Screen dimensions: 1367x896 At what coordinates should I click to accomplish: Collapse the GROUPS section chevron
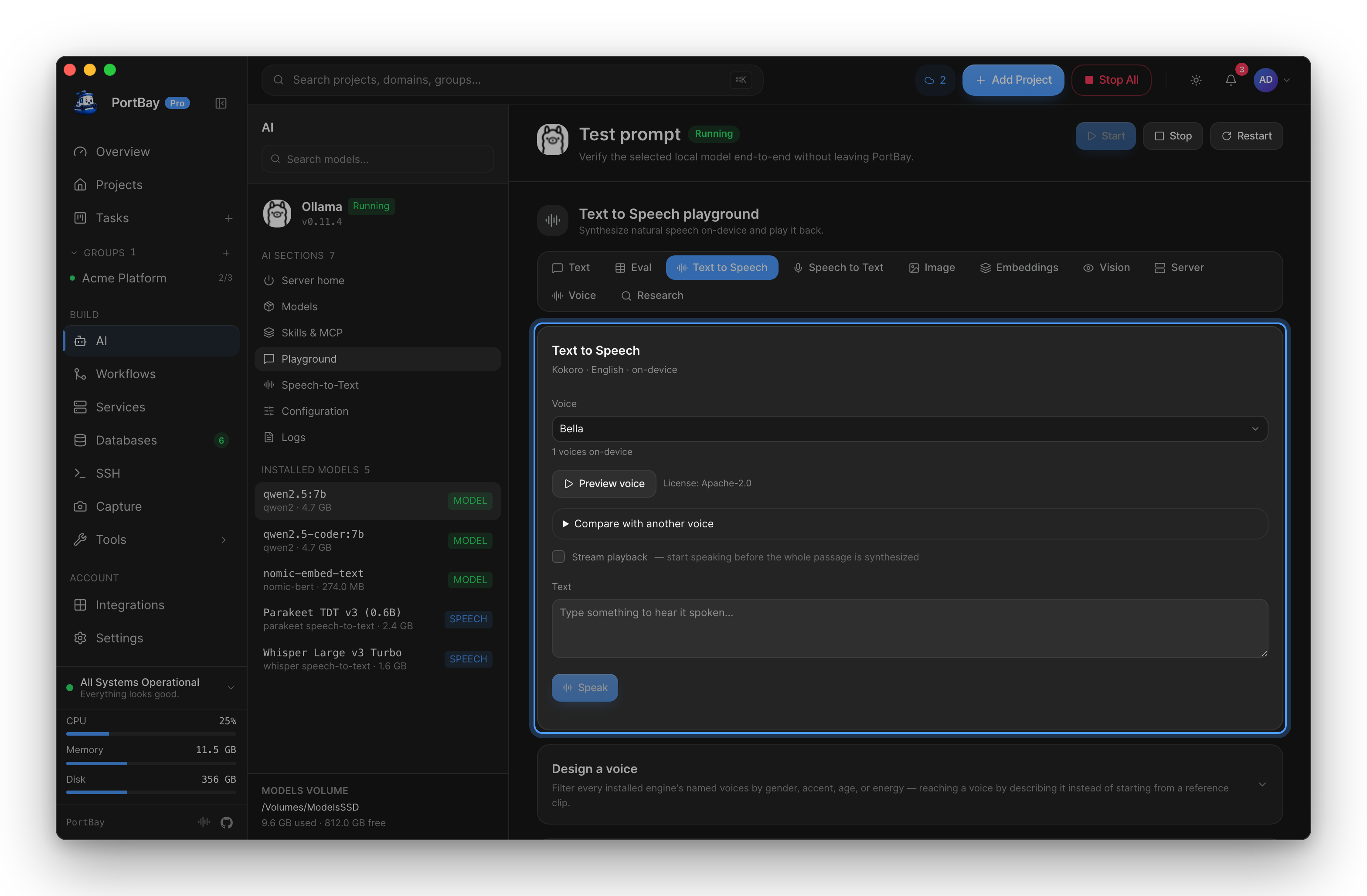74,253
